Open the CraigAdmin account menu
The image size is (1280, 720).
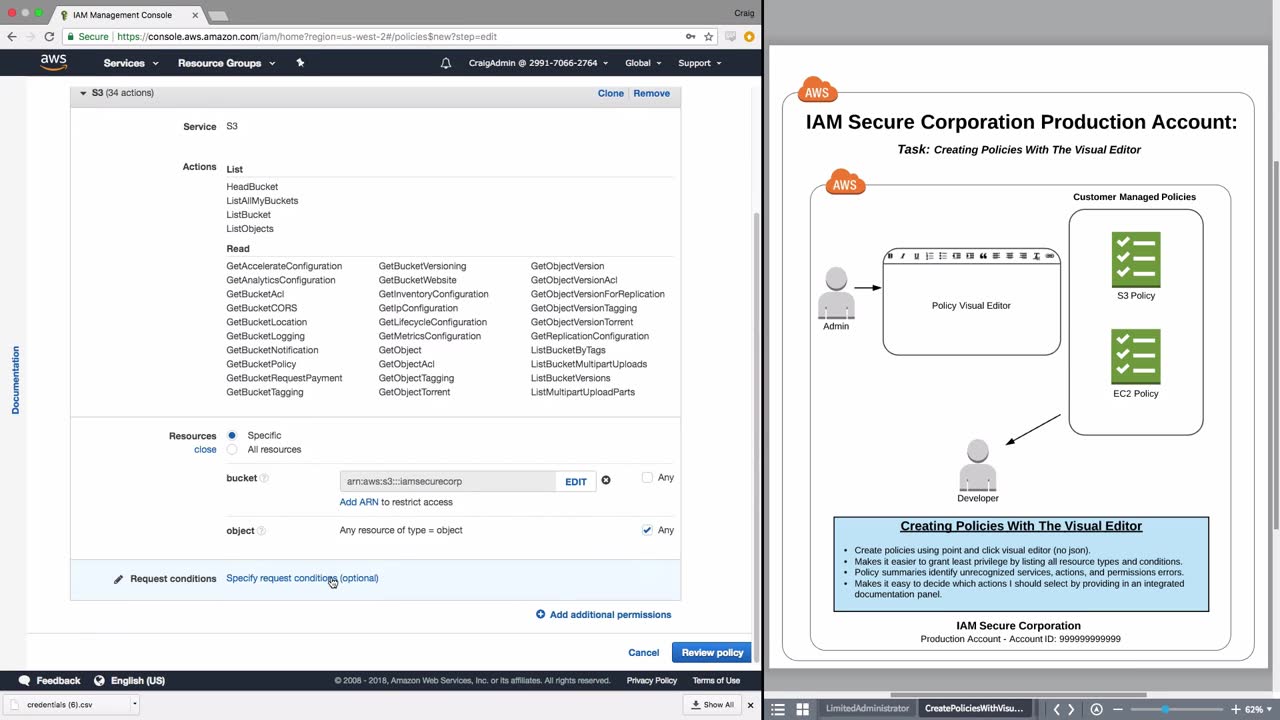[538, 63]
